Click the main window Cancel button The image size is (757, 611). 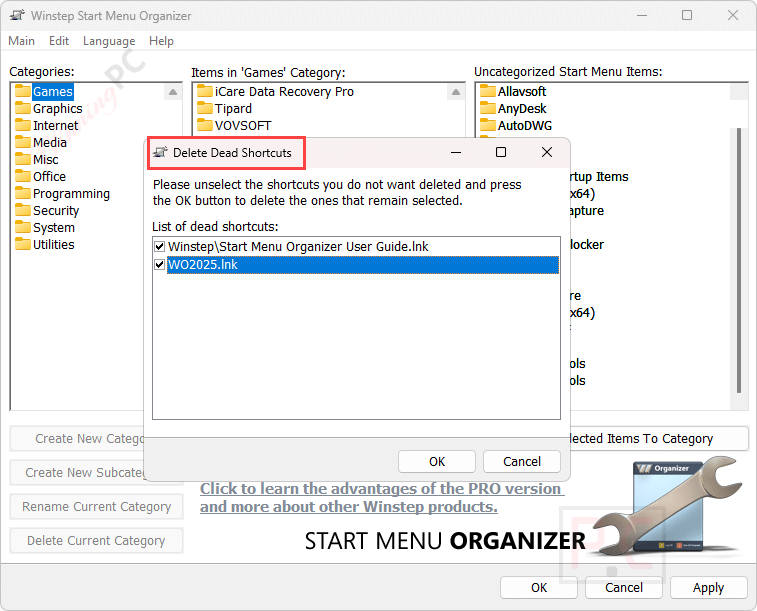624,587
